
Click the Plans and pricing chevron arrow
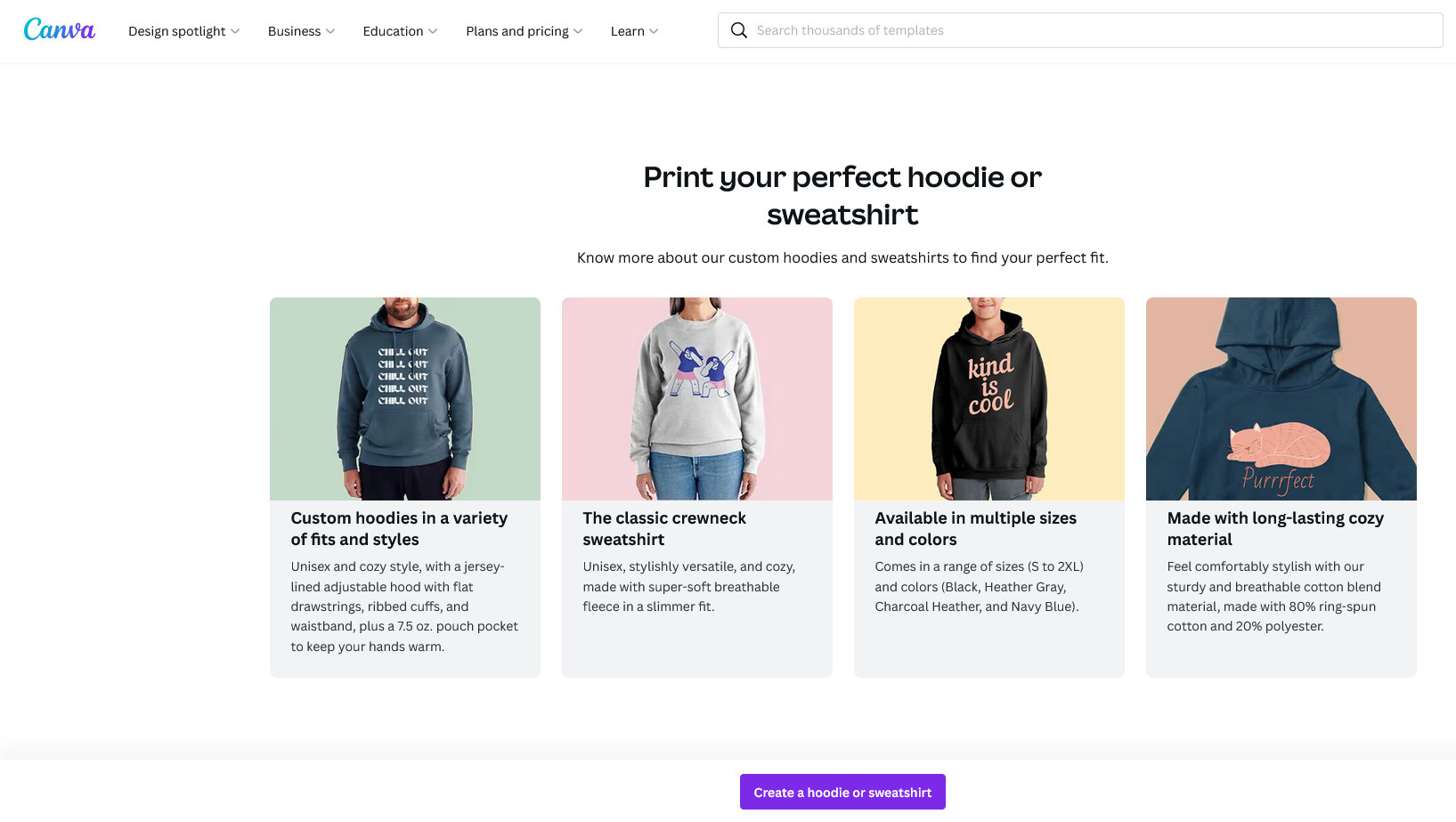pos(578,31)
